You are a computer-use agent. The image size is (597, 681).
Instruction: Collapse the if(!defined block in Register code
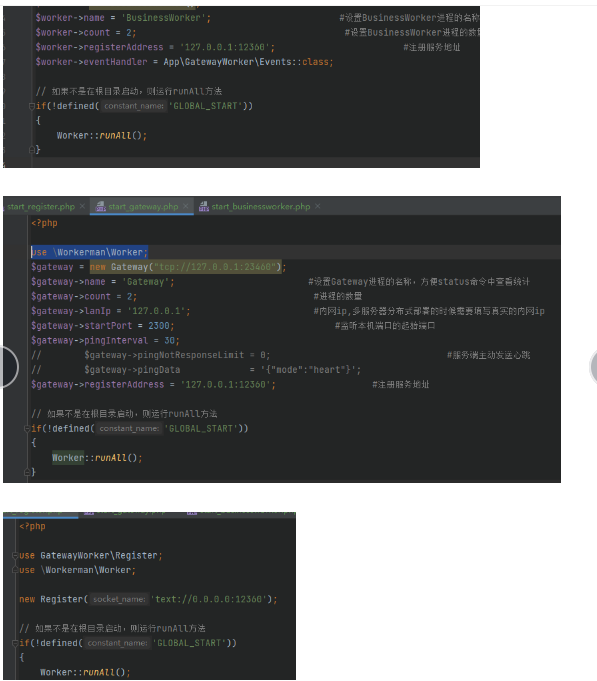click(x=15, y=643)
